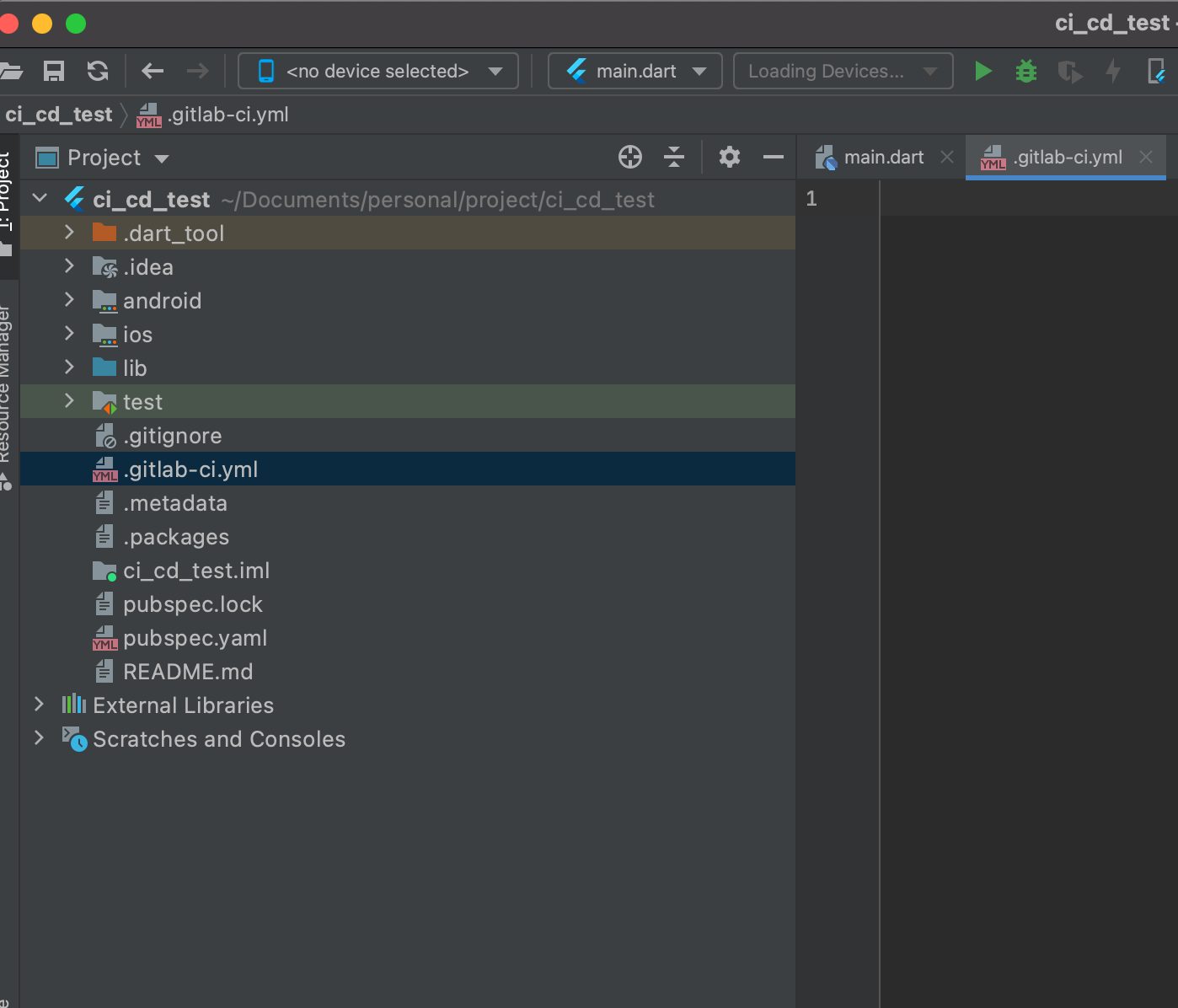Select the .gitignore file
Viewport: 1178px width, 1008px height.
click(408, 435)
